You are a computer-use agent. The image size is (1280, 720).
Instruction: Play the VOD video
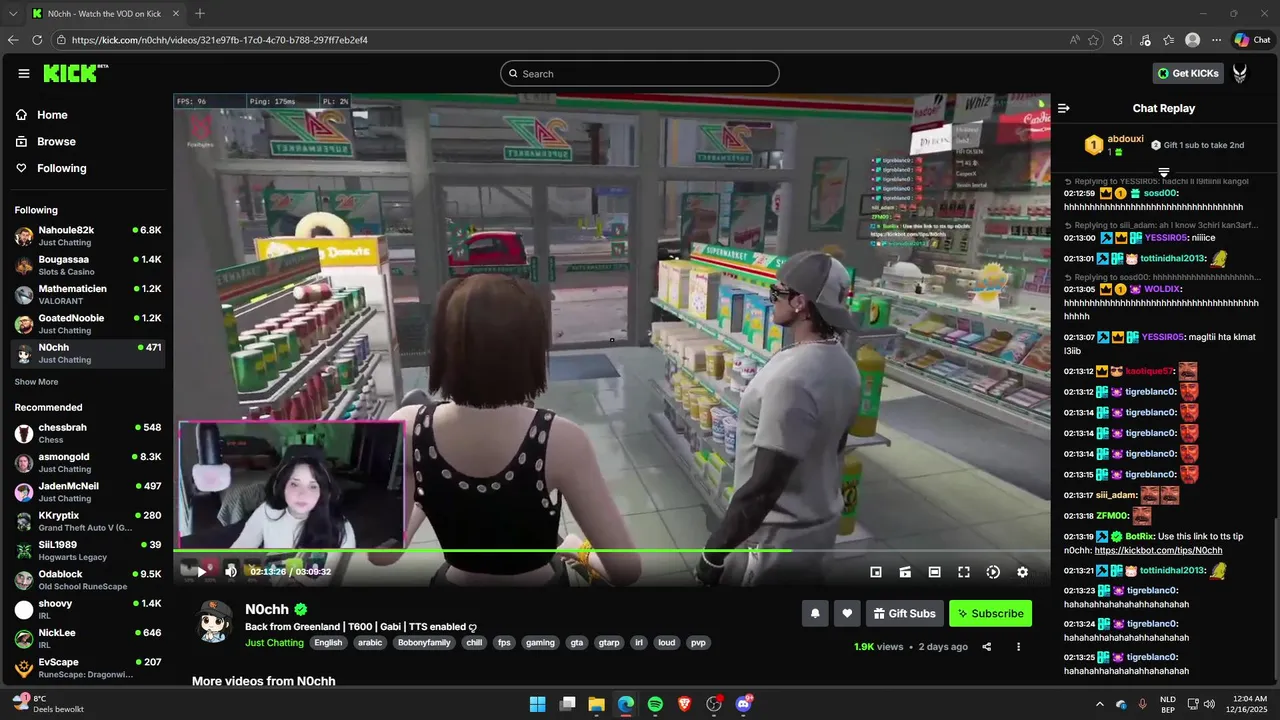coord(201,572)
